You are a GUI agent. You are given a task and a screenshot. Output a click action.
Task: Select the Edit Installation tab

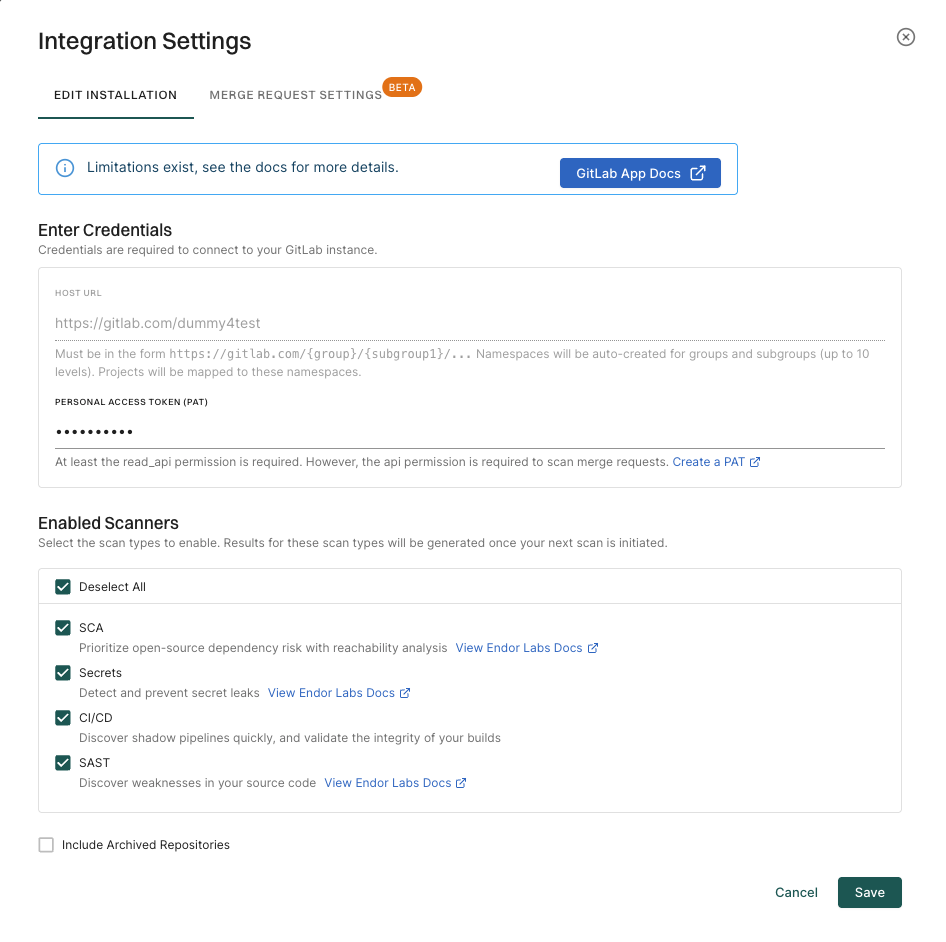tap(115, 94)
